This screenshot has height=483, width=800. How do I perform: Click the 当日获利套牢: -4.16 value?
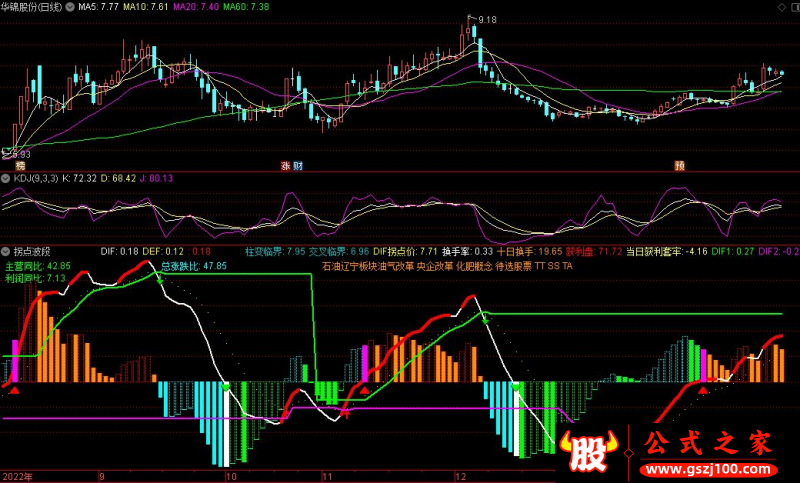[x=667, y=251]
